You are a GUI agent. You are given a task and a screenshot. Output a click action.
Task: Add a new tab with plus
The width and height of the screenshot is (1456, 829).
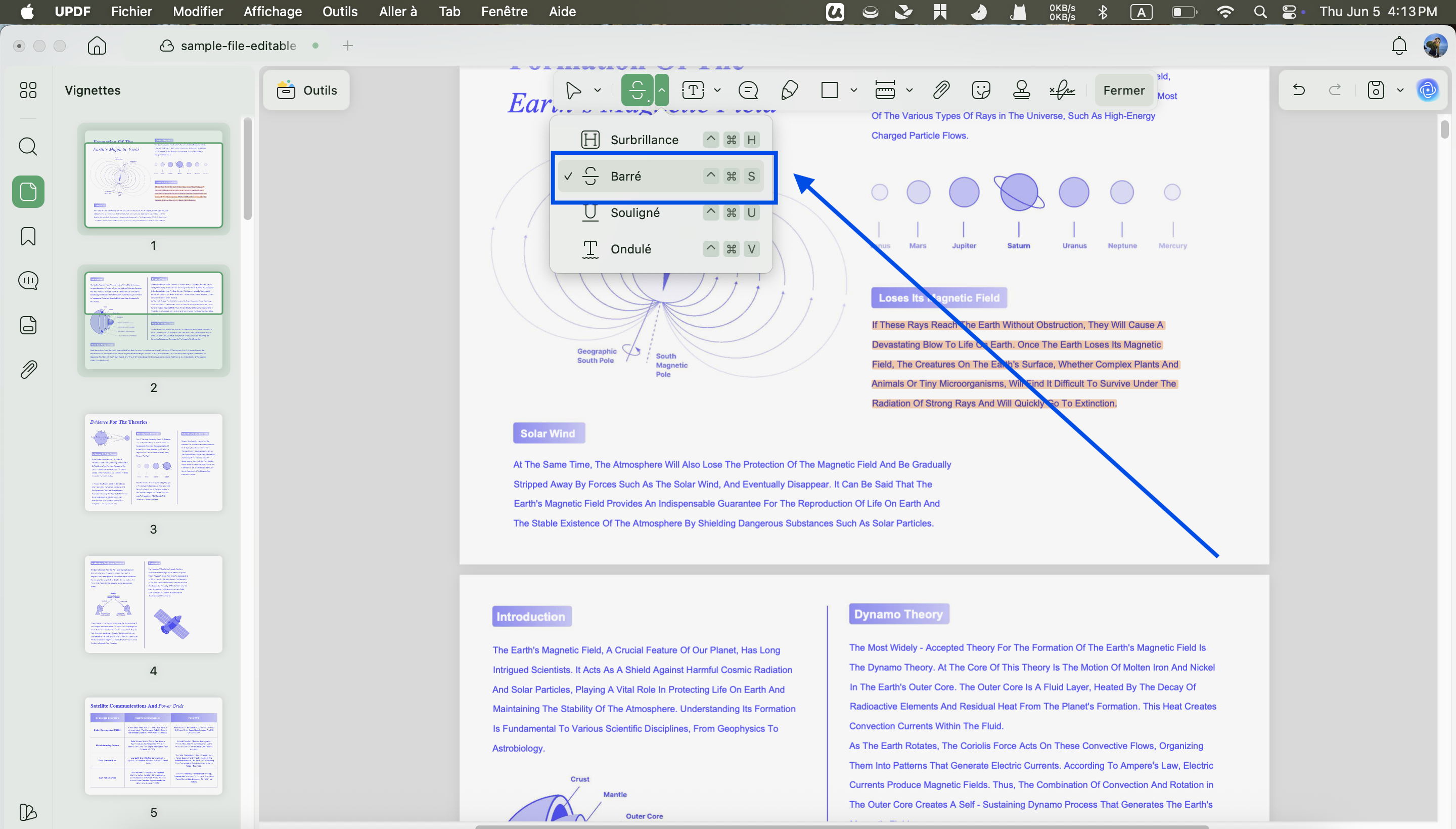(348, 46)
